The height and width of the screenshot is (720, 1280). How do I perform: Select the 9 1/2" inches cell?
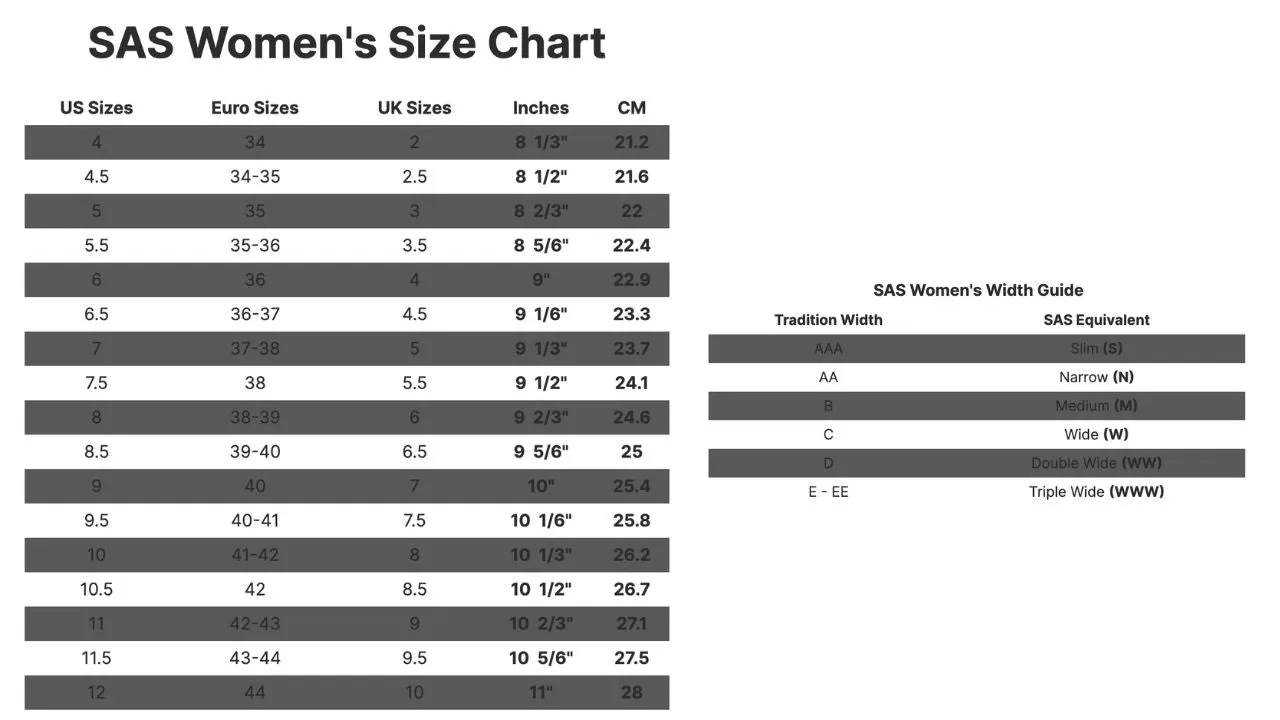click(x=541, y=383)
